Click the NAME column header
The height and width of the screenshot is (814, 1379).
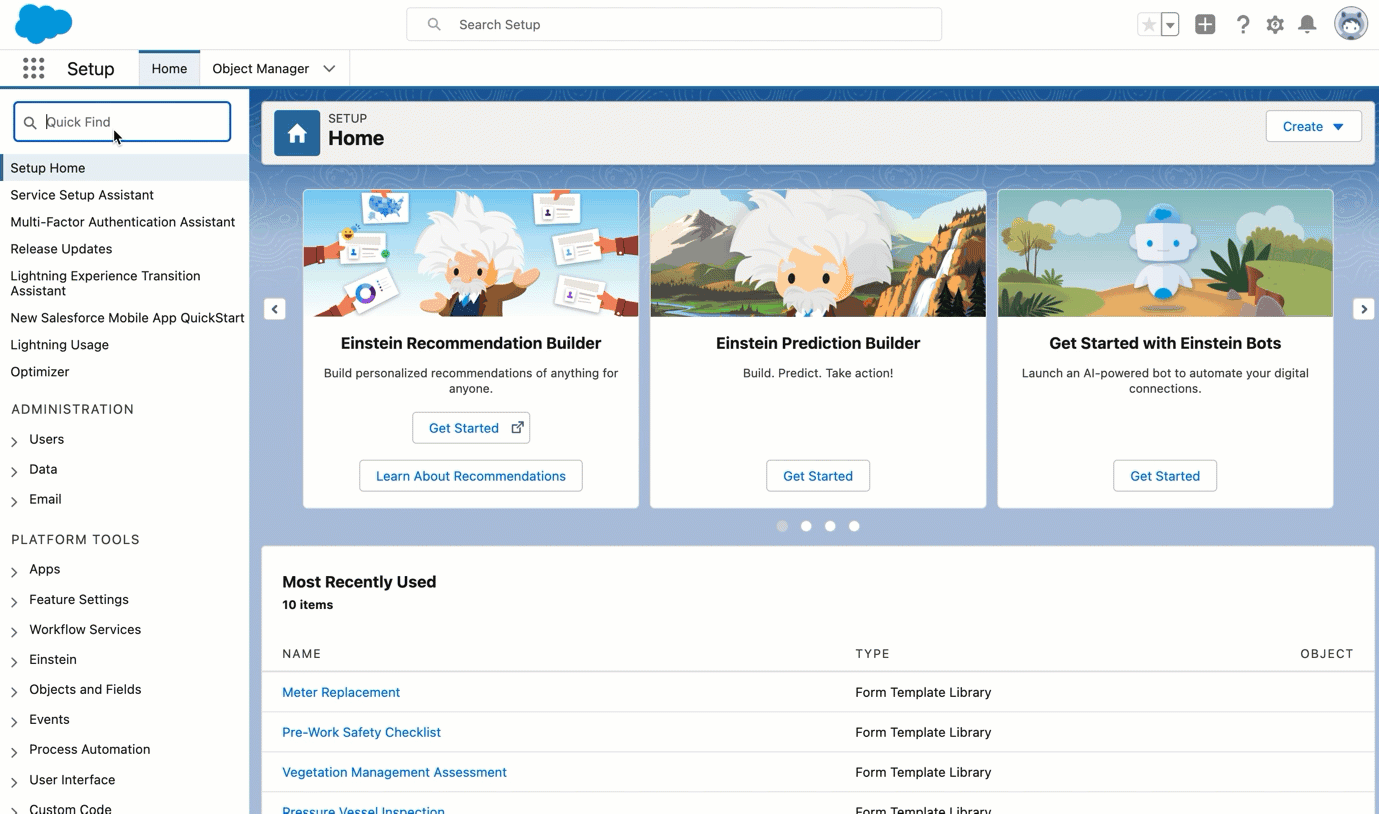301,654
